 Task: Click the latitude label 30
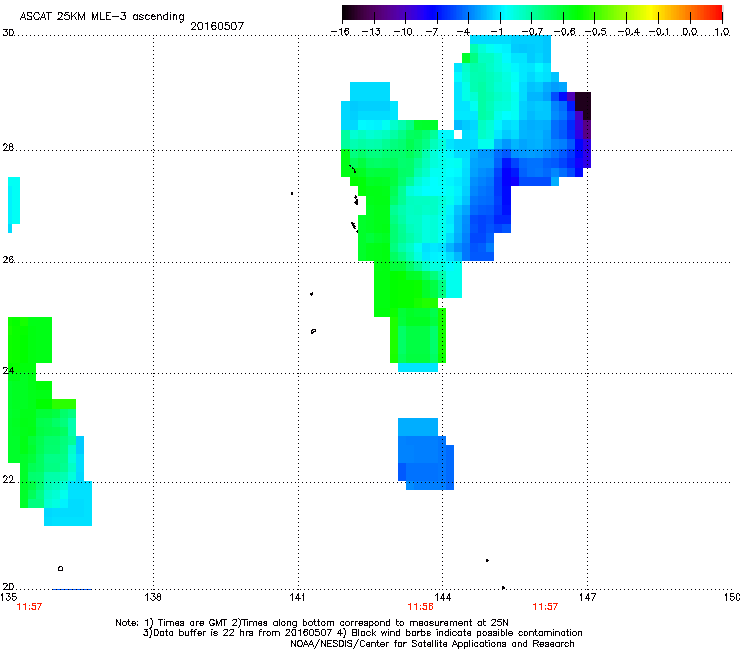click(x=8, y=33)
